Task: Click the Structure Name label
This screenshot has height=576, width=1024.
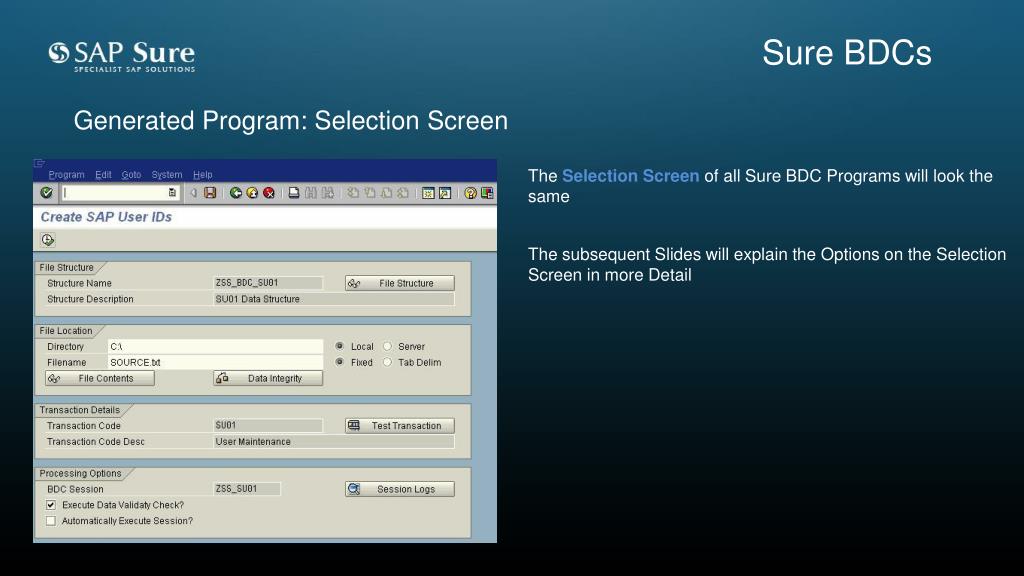Action: [x=79, y=283]
